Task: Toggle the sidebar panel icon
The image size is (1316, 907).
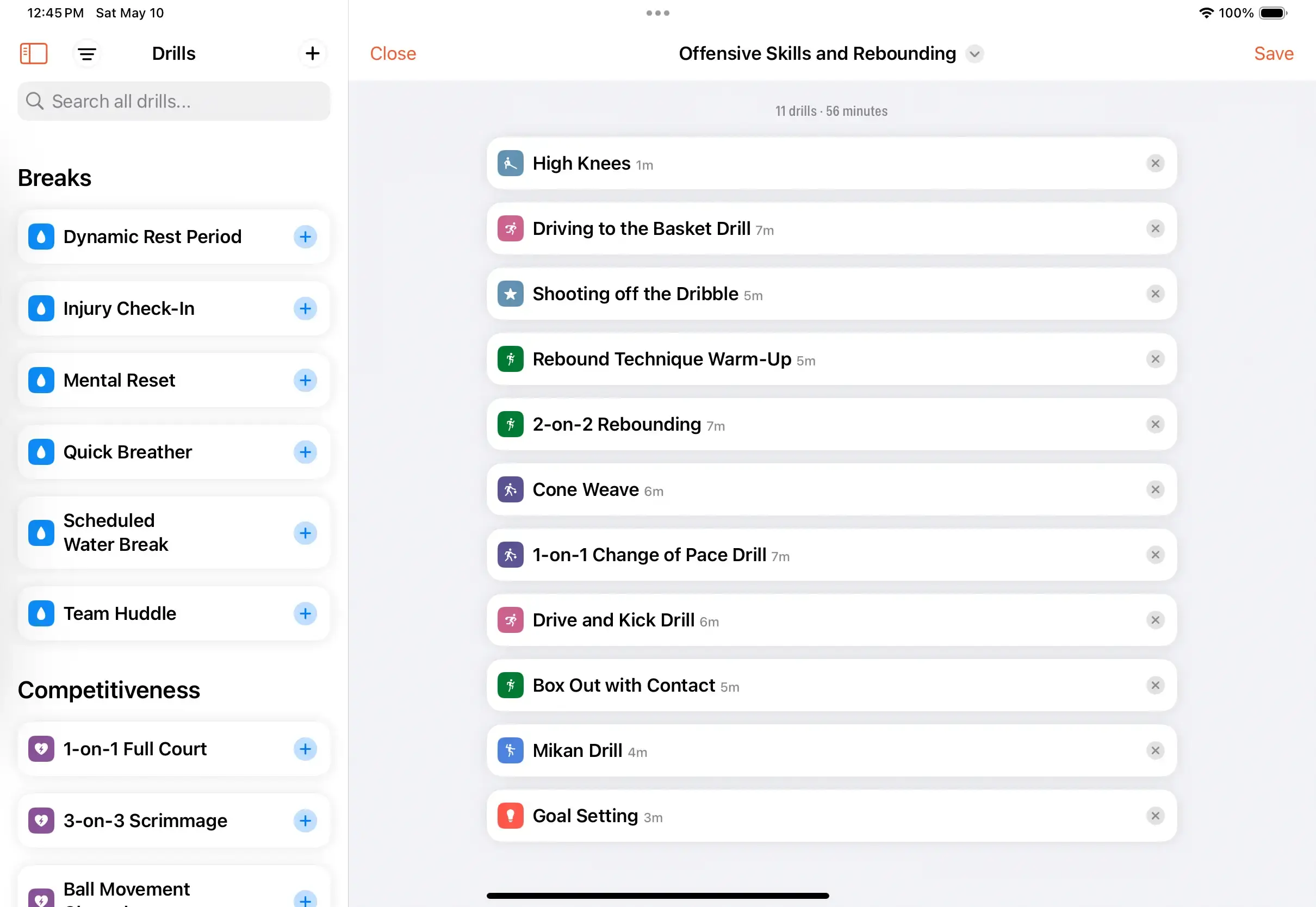Action: tap(34, 54)
